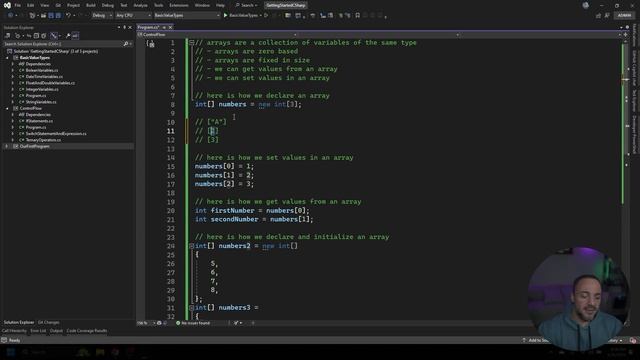Collapse code block at line 24
The image size is (640, 360).
click(x=191, y=246)
